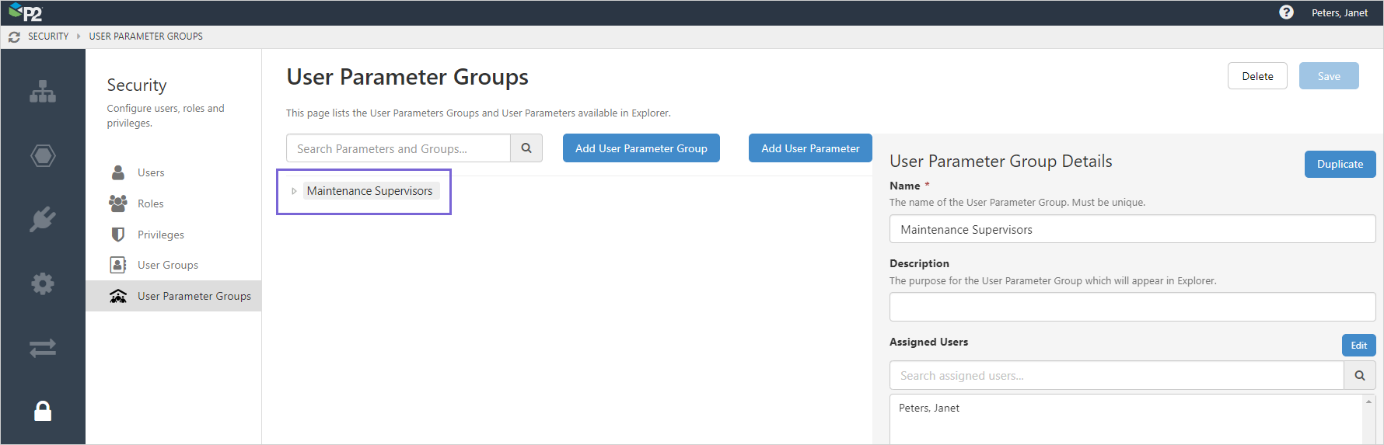Open Users in Security menu
This screenshot has width=1384, height=445.
[x=150, y=173]
